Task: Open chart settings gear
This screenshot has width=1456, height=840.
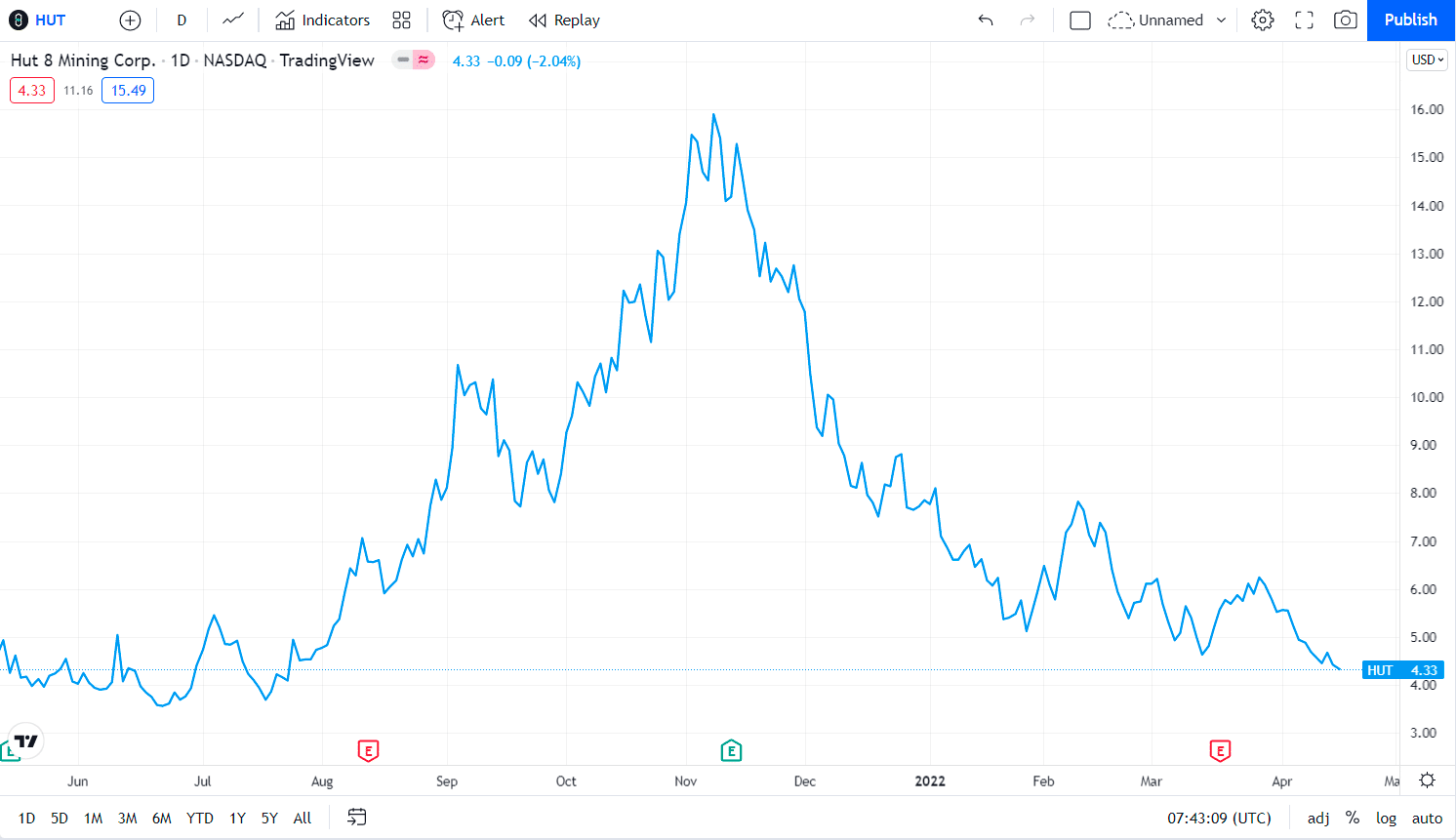Action: [x=1263, y=20]
